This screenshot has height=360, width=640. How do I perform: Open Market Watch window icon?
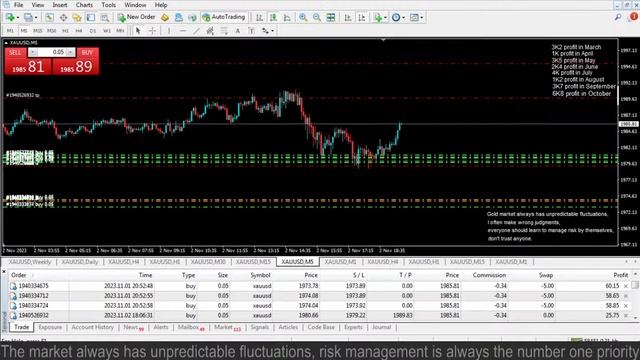[49, 18]
